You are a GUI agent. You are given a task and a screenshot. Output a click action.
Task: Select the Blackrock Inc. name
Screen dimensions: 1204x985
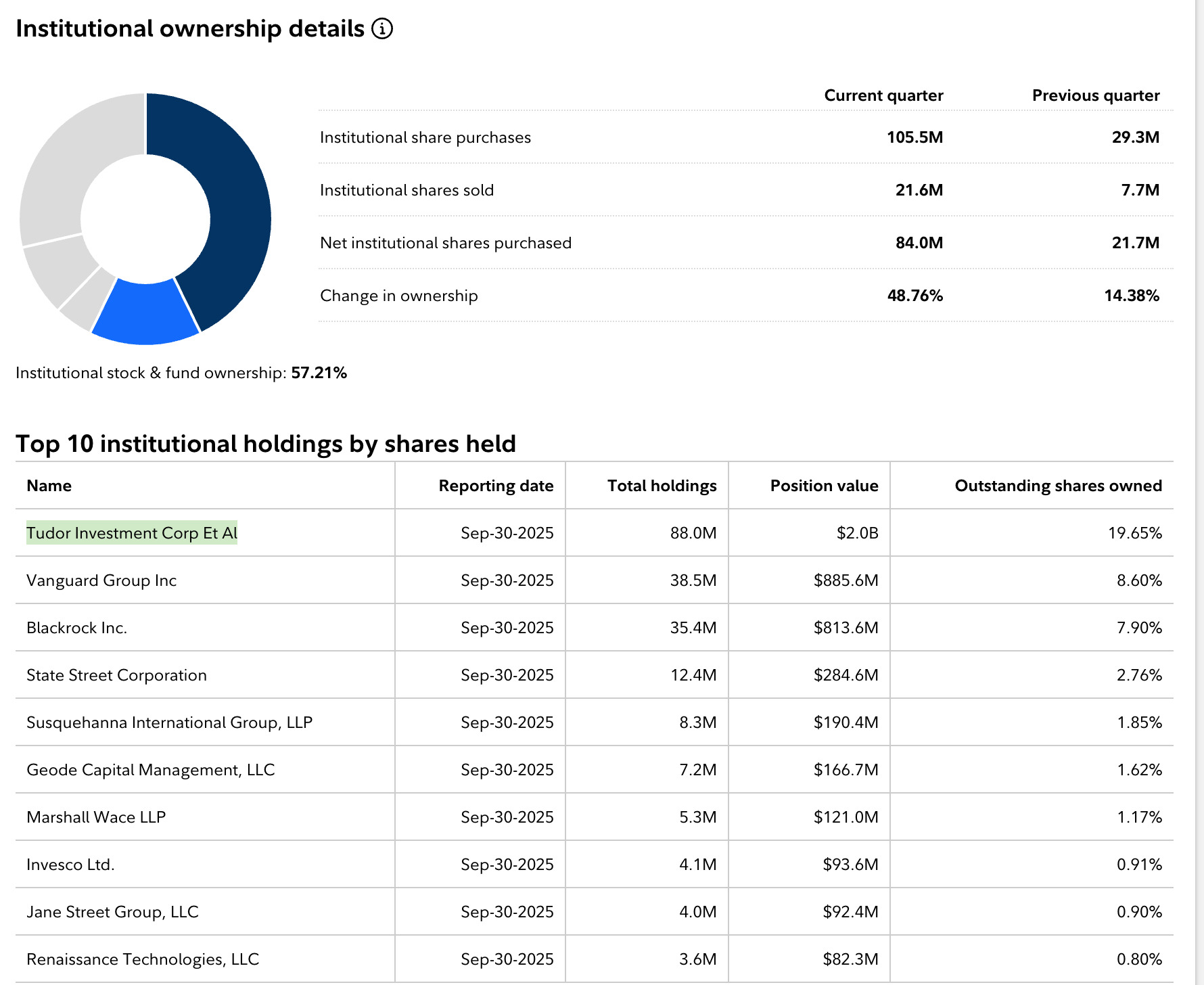[76, 628]
